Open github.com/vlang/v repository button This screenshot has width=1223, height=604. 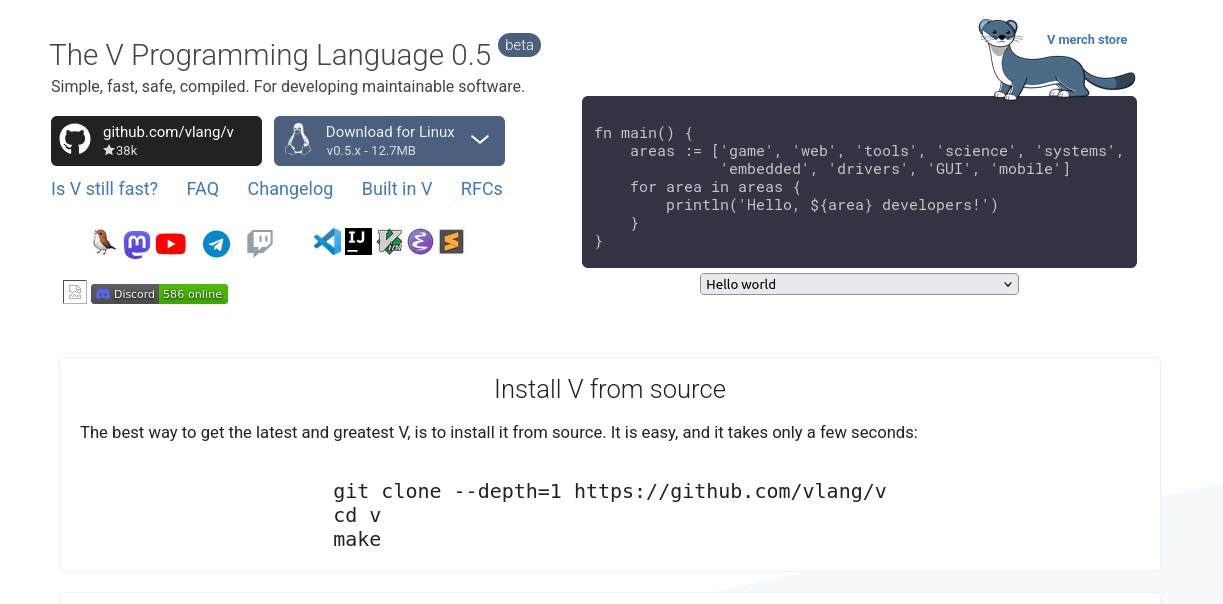[156, 141]
